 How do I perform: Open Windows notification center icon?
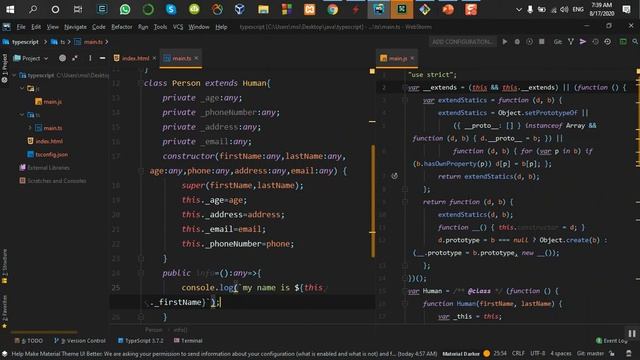(x=627, y=9)
